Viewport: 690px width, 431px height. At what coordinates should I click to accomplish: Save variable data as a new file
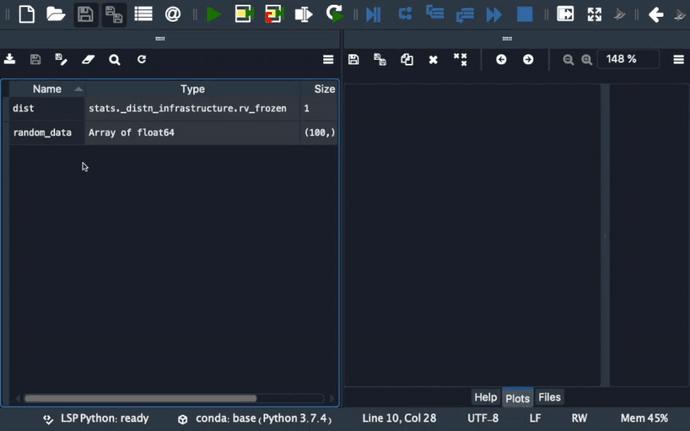(x=61, y=59)
